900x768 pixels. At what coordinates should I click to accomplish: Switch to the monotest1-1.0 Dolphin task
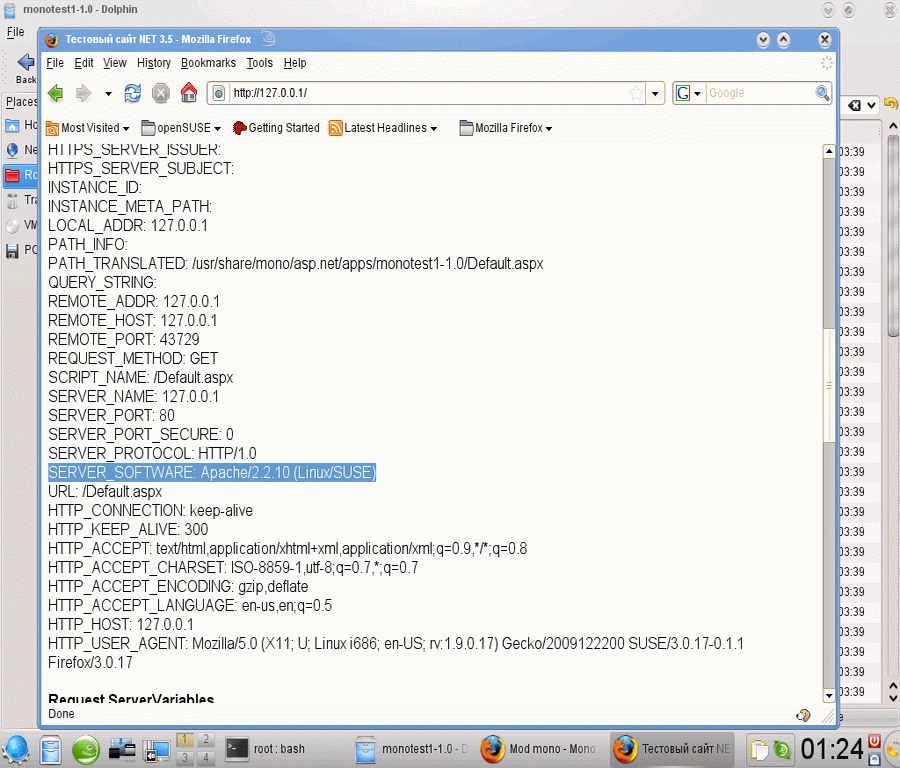click(x=412, y=749)
